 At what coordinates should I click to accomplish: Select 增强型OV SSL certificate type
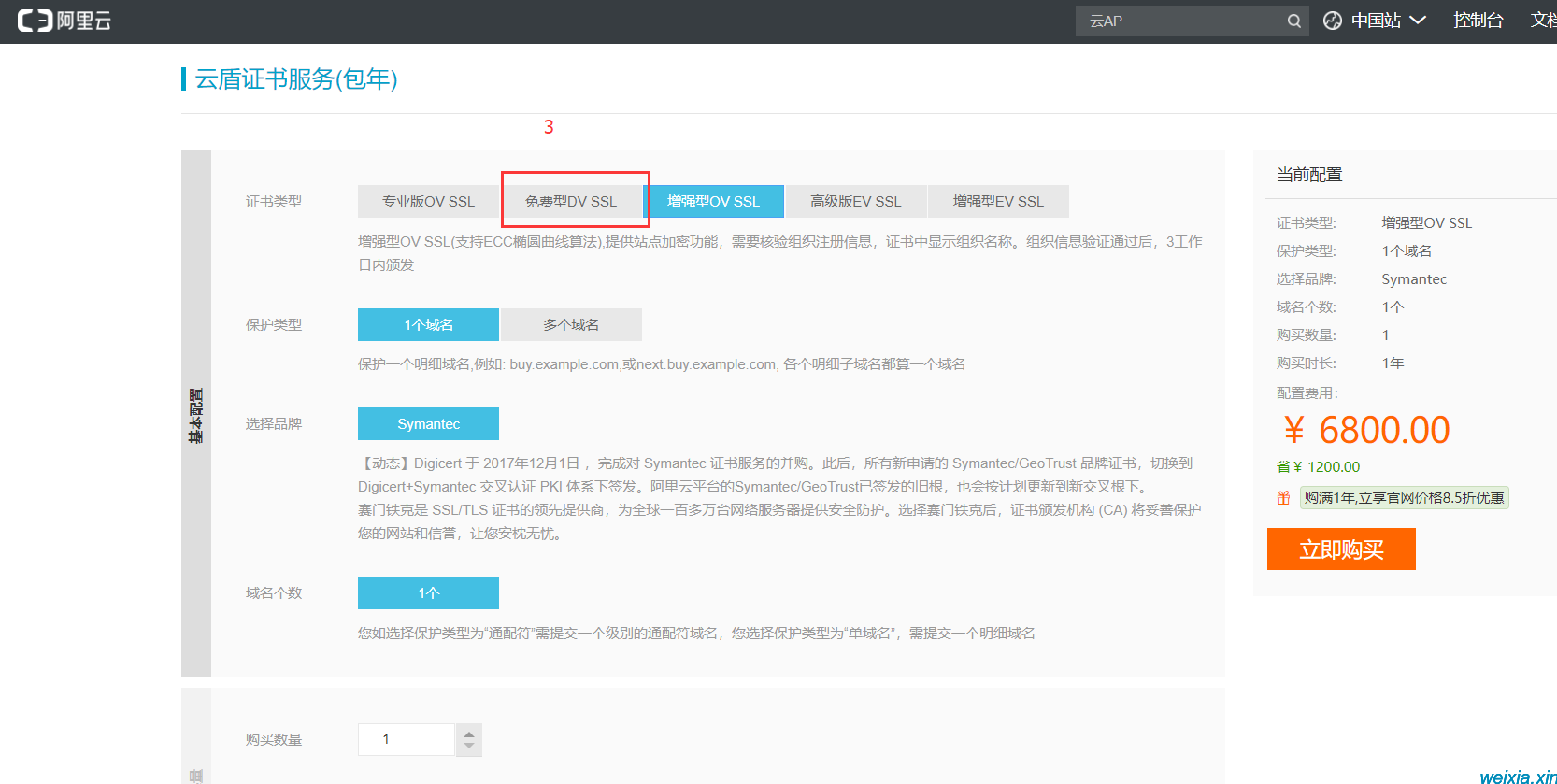713,201
